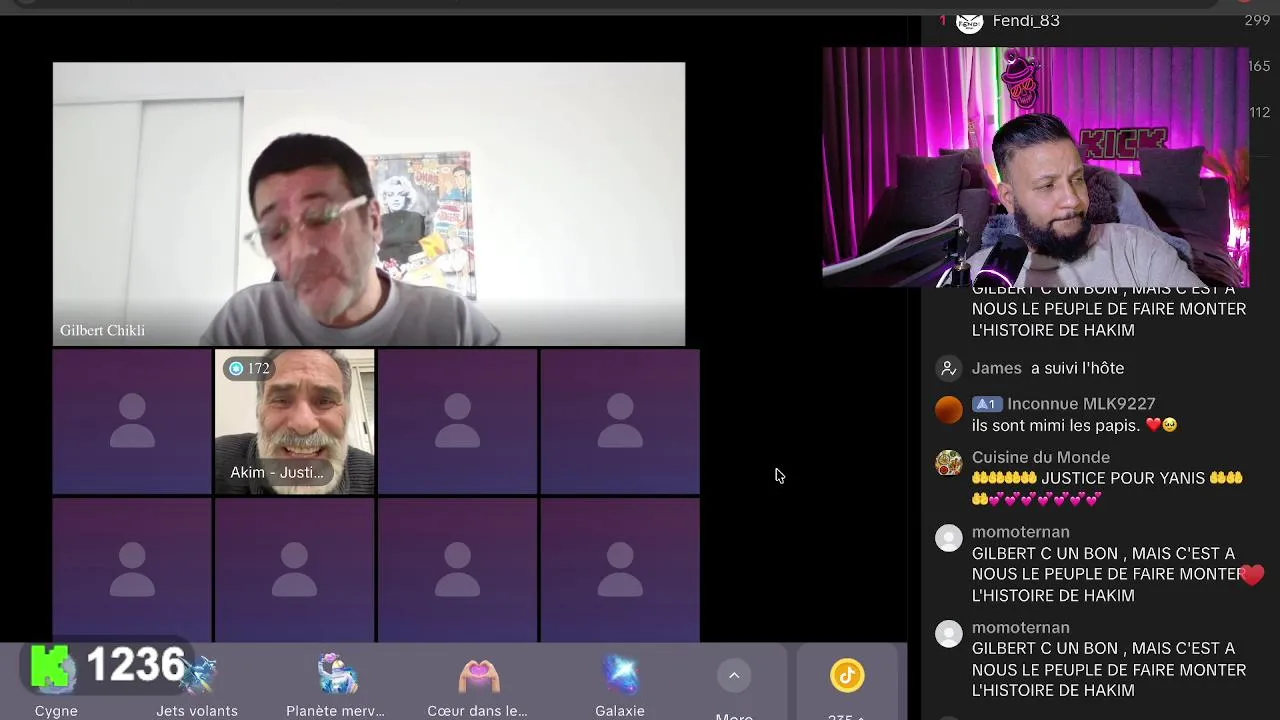This screenshot has width=1280, height=720.
Task: Open Inconnue MLK9227's orange avatar
Action: tap(948, 409)
